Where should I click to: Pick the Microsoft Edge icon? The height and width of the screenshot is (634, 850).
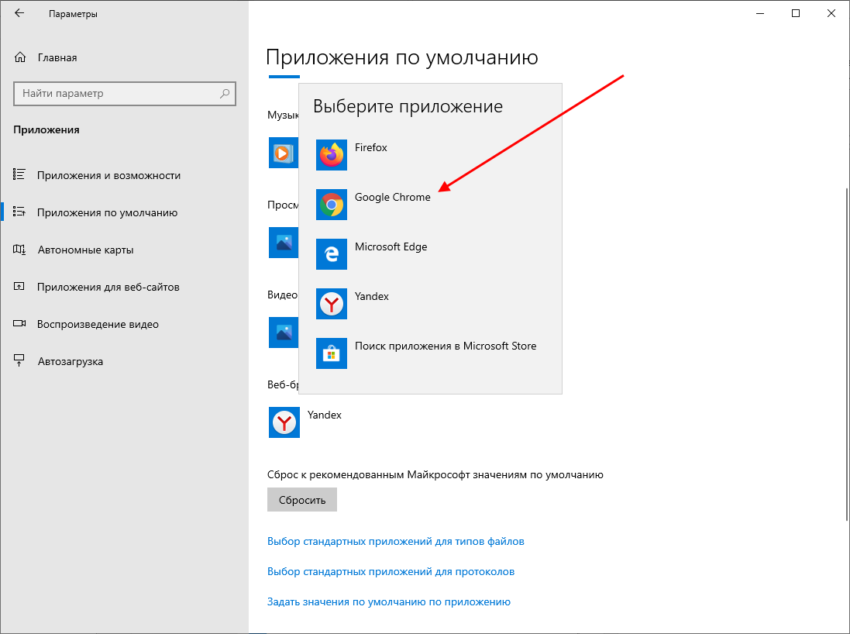tap(331, 254)
